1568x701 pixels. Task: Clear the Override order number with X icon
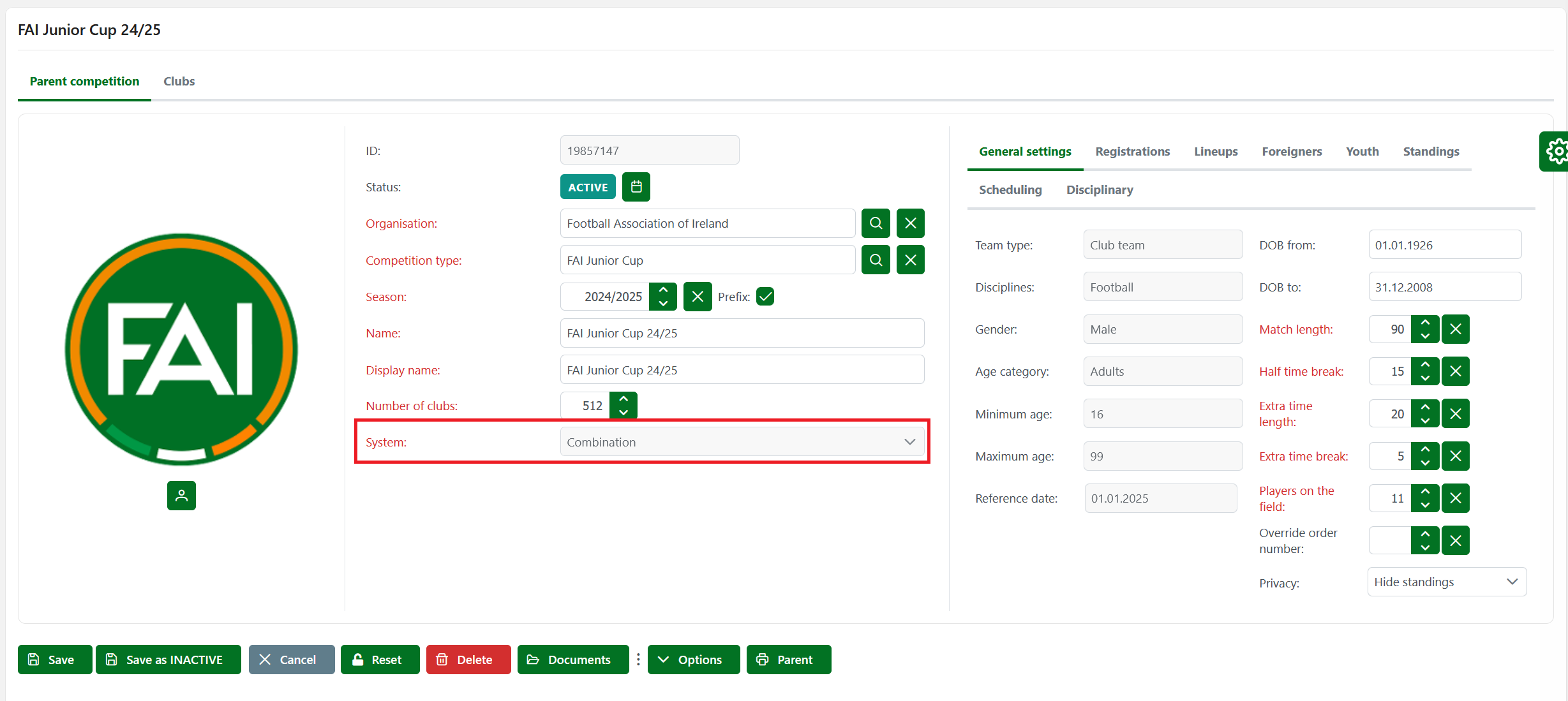[1456, 541]
